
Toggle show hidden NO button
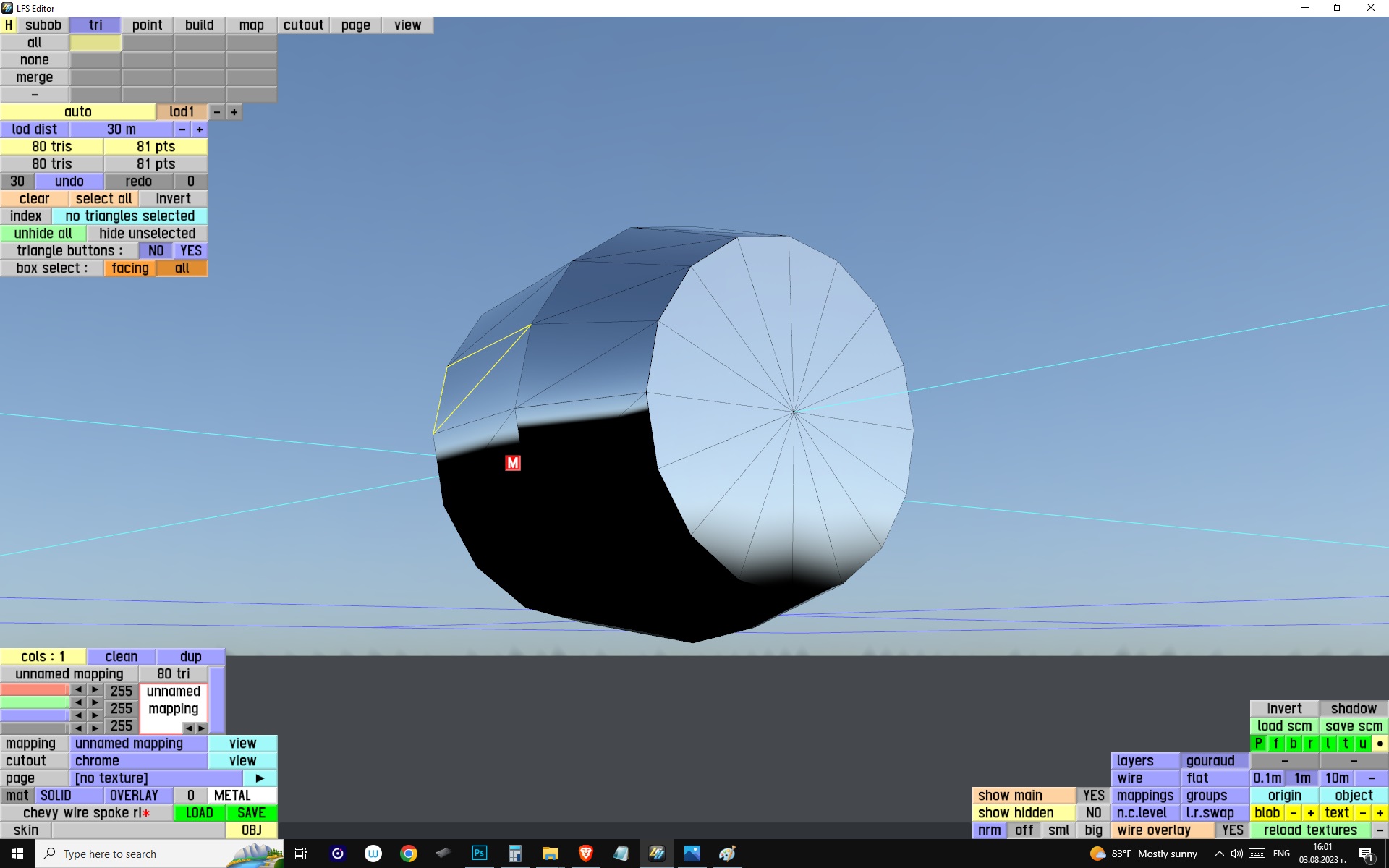1093,813
